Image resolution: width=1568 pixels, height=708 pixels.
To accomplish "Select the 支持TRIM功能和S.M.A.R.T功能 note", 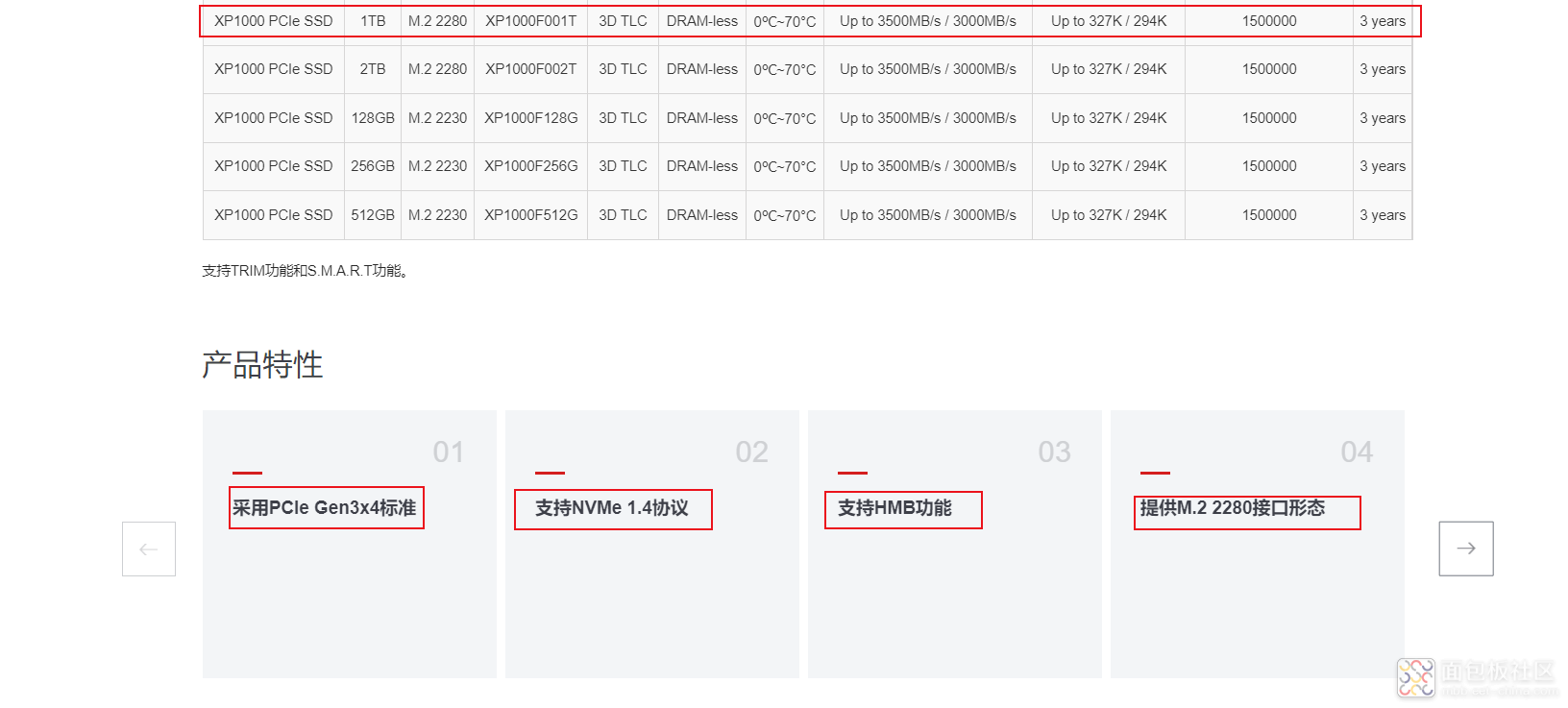I will point(306,271).
